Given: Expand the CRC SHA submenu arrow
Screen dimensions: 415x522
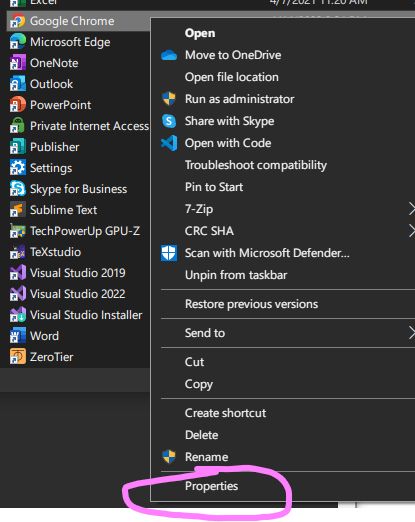Looking at the screenshot, I should pos(412,231).
